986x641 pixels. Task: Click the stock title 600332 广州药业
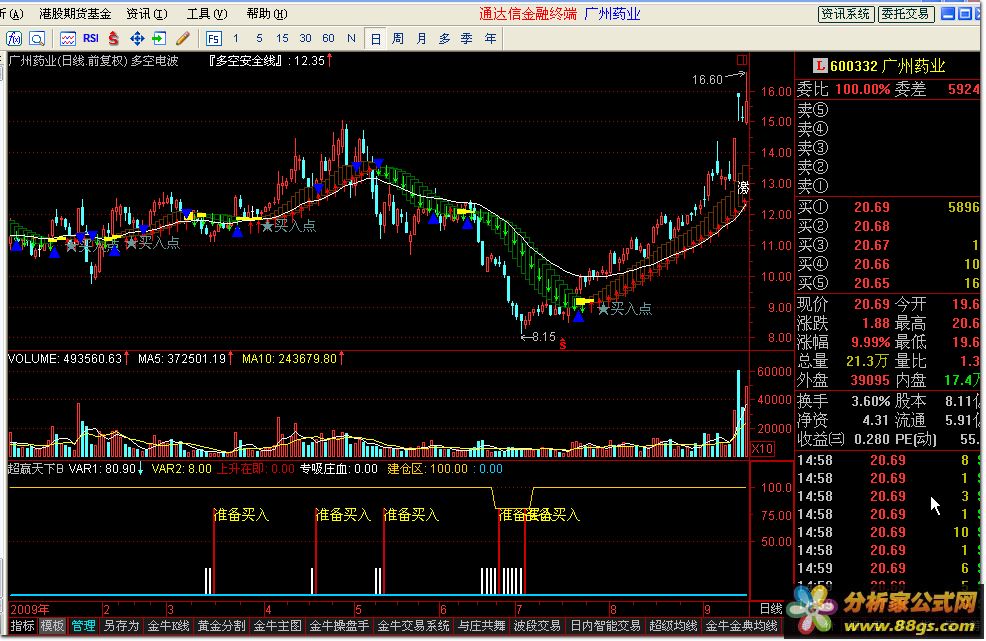[x=888, y=66]
